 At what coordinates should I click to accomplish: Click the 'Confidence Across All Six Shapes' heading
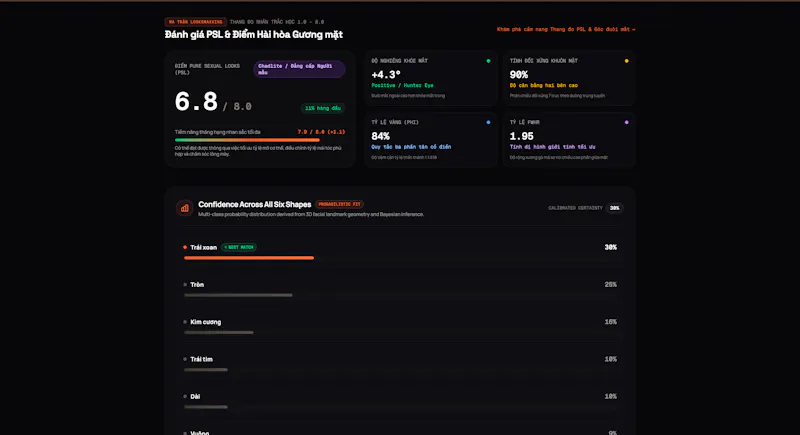click(255, 204)
